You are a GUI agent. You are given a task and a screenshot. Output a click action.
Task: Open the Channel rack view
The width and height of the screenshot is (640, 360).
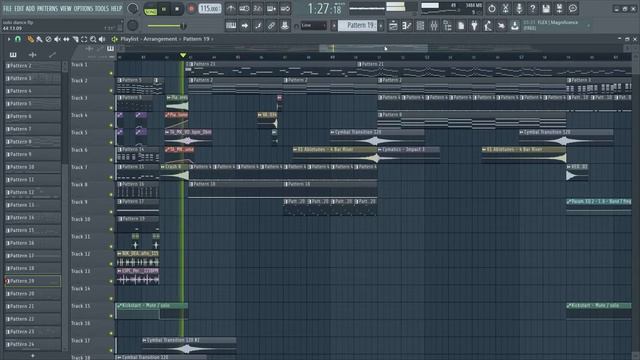(420, 26)
